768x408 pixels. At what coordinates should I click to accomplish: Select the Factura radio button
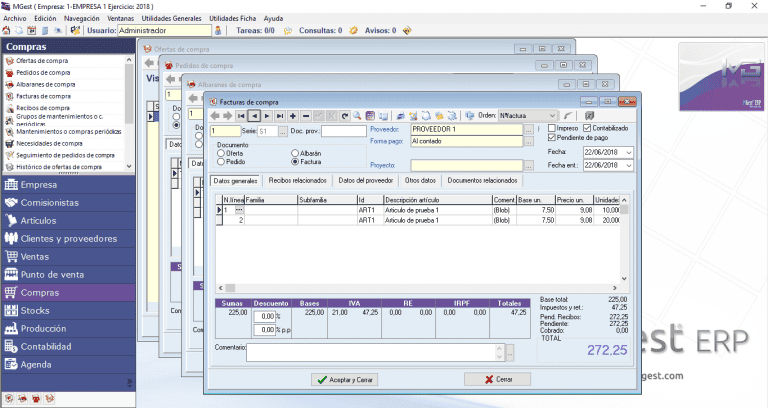[295, 162]
